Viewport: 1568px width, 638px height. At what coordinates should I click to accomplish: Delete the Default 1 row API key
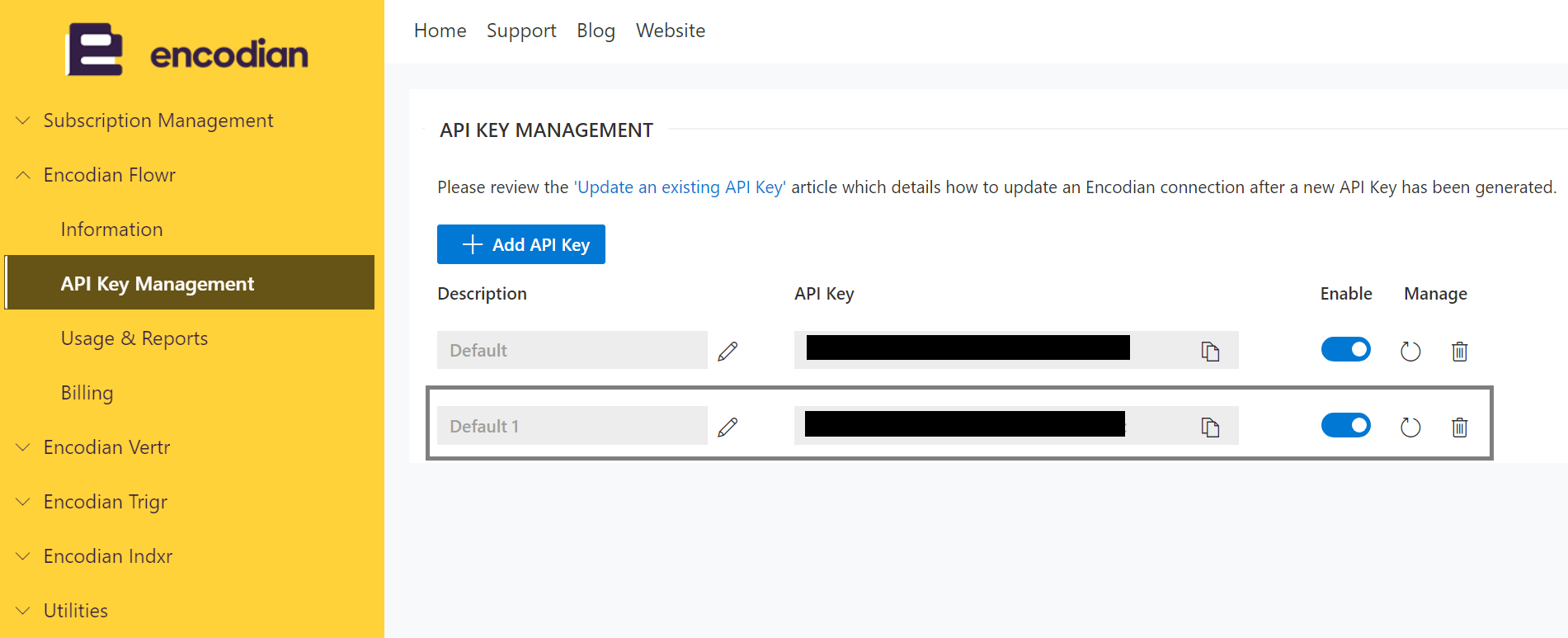pos(1459,428)
